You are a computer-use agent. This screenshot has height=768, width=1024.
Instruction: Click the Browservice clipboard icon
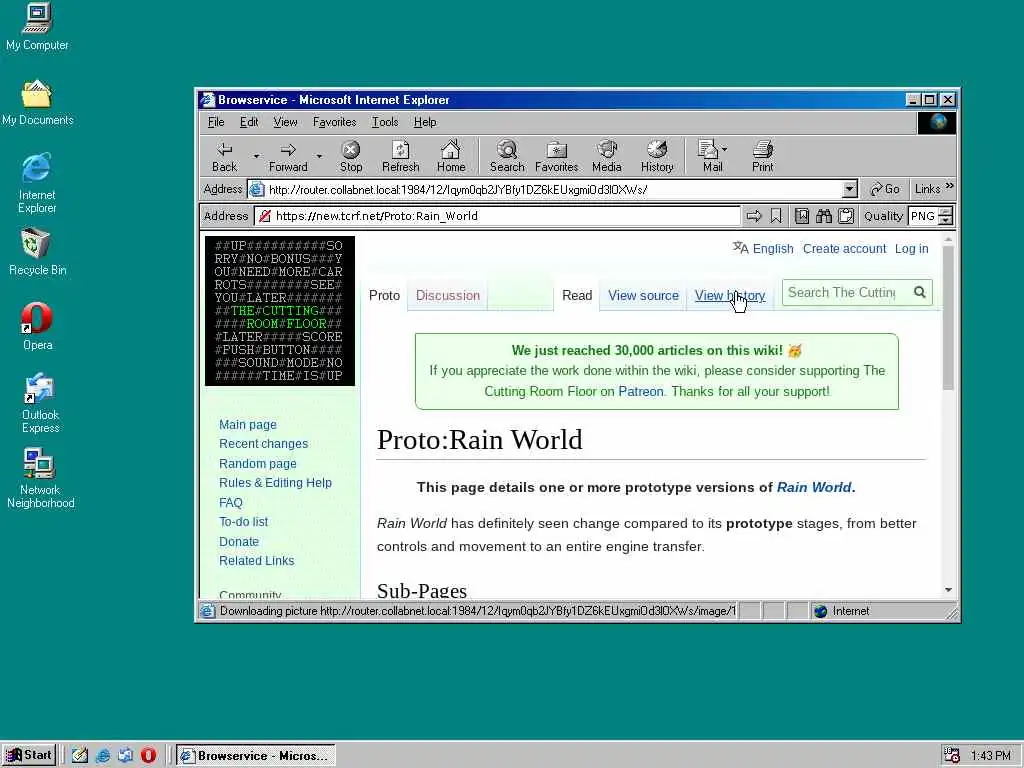pos(846,216)
